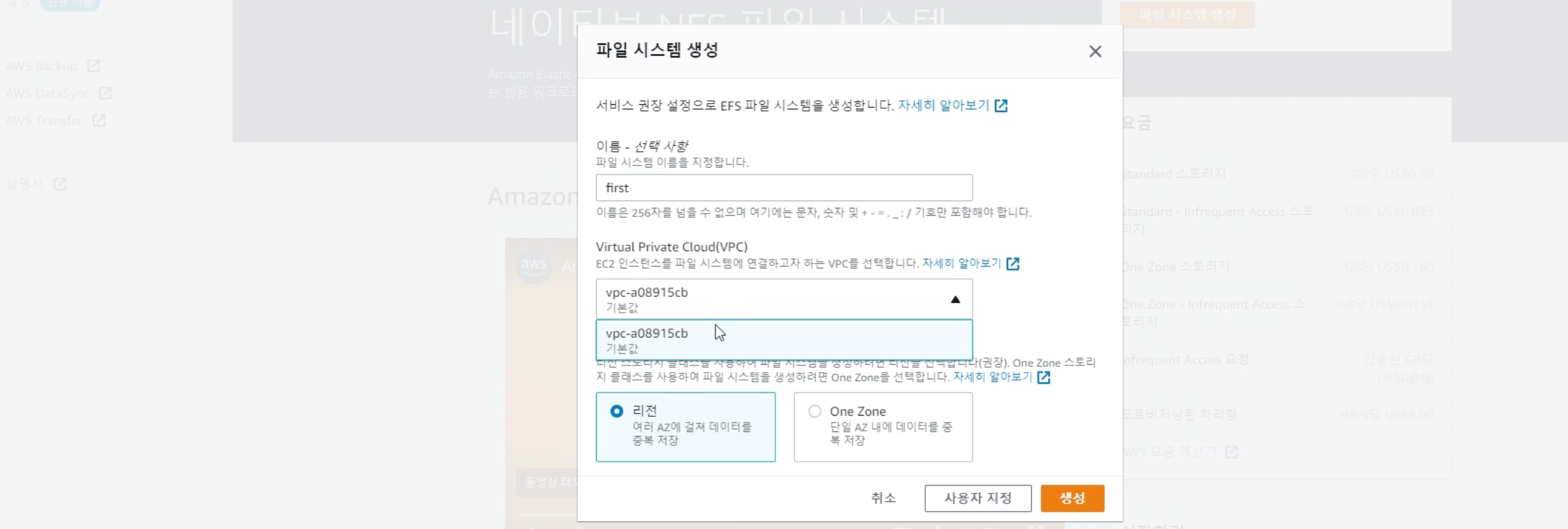Screen dimensions: 1568x529
Task: Choose the vpc-a08915cb option in the open list
Action: coord(783,340)
